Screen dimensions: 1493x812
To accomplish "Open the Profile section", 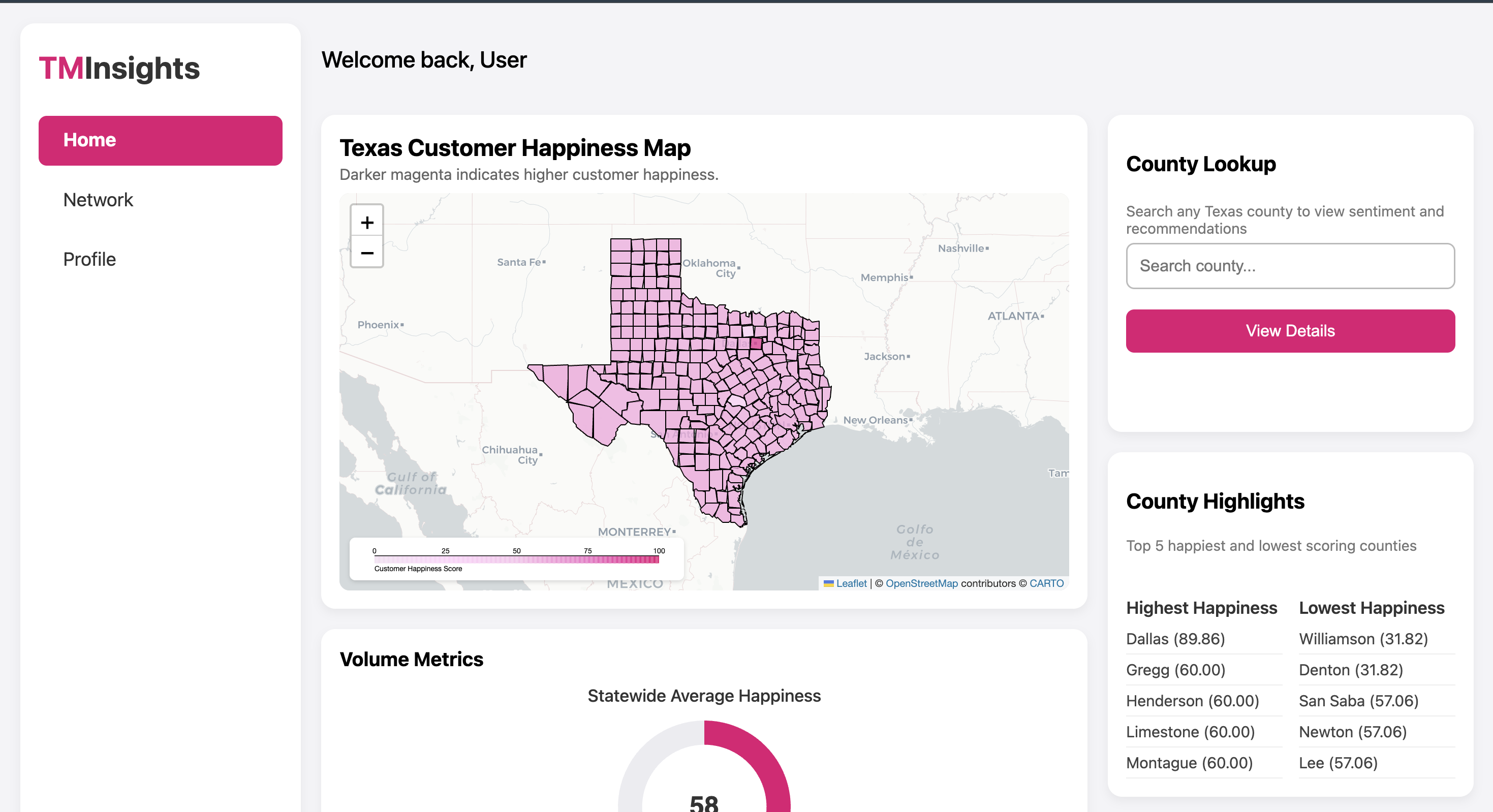I will click(89, 259).
